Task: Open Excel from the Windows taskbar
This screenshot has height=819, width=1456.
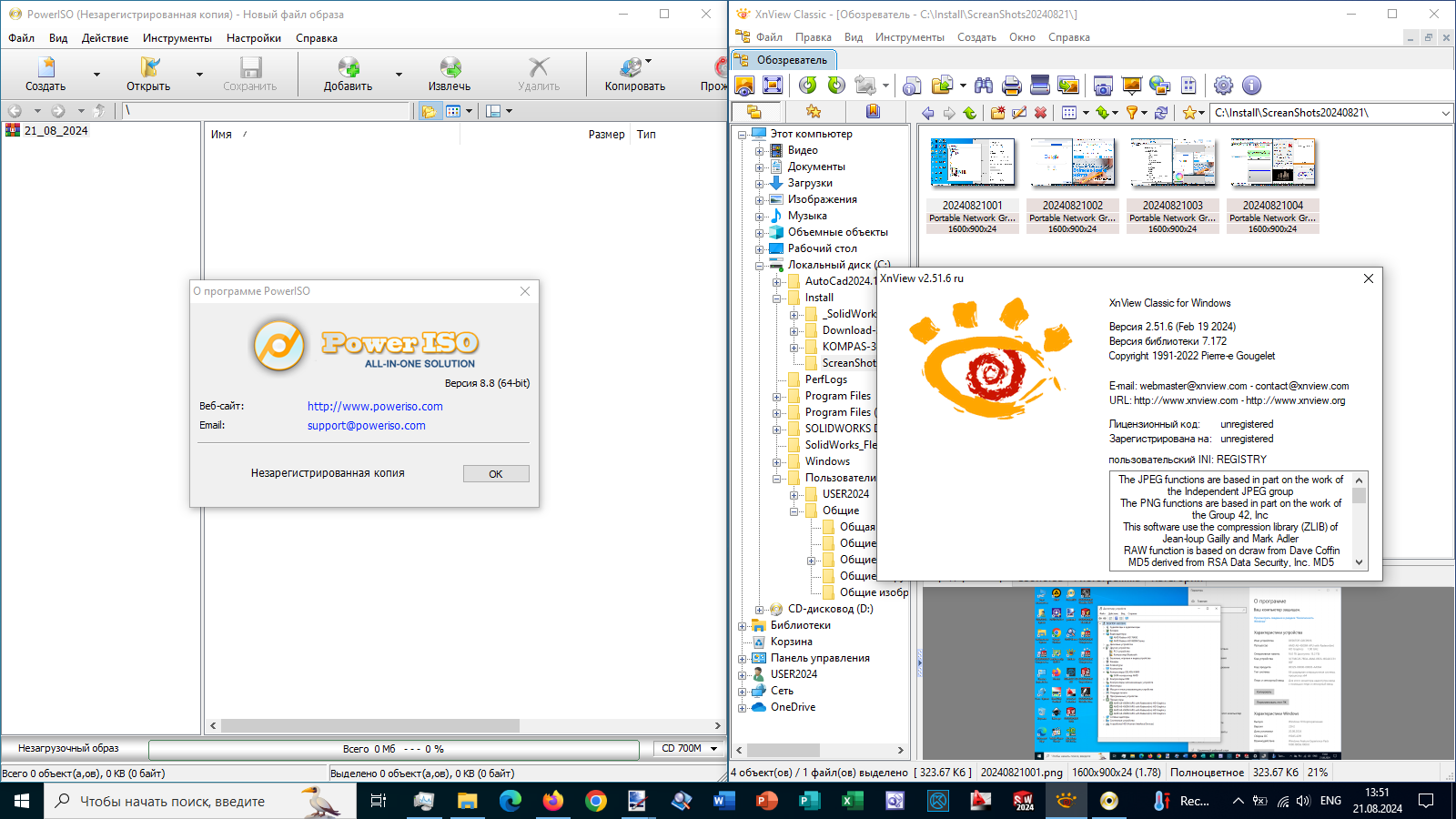Action: tap(852, 801)
